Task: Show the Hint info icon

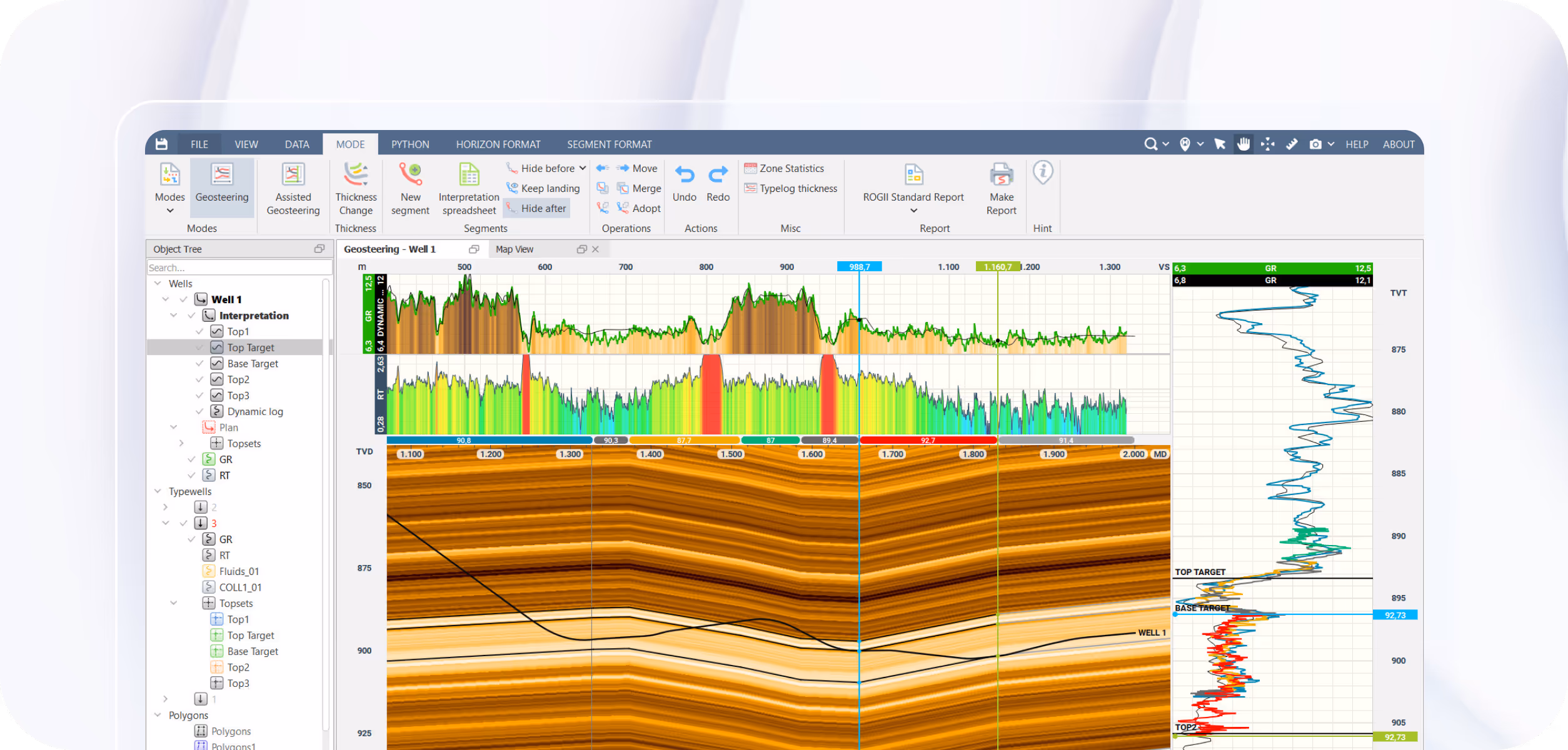Action: [x=1042, y=172]
